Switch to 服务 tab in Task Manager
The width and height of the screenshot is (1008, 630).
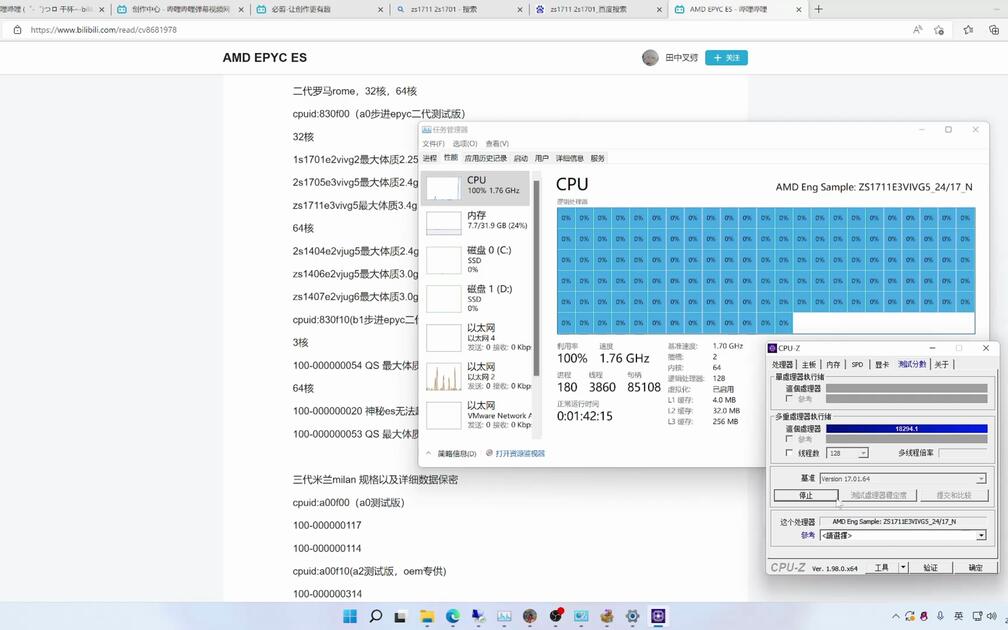tap(597, 158)
